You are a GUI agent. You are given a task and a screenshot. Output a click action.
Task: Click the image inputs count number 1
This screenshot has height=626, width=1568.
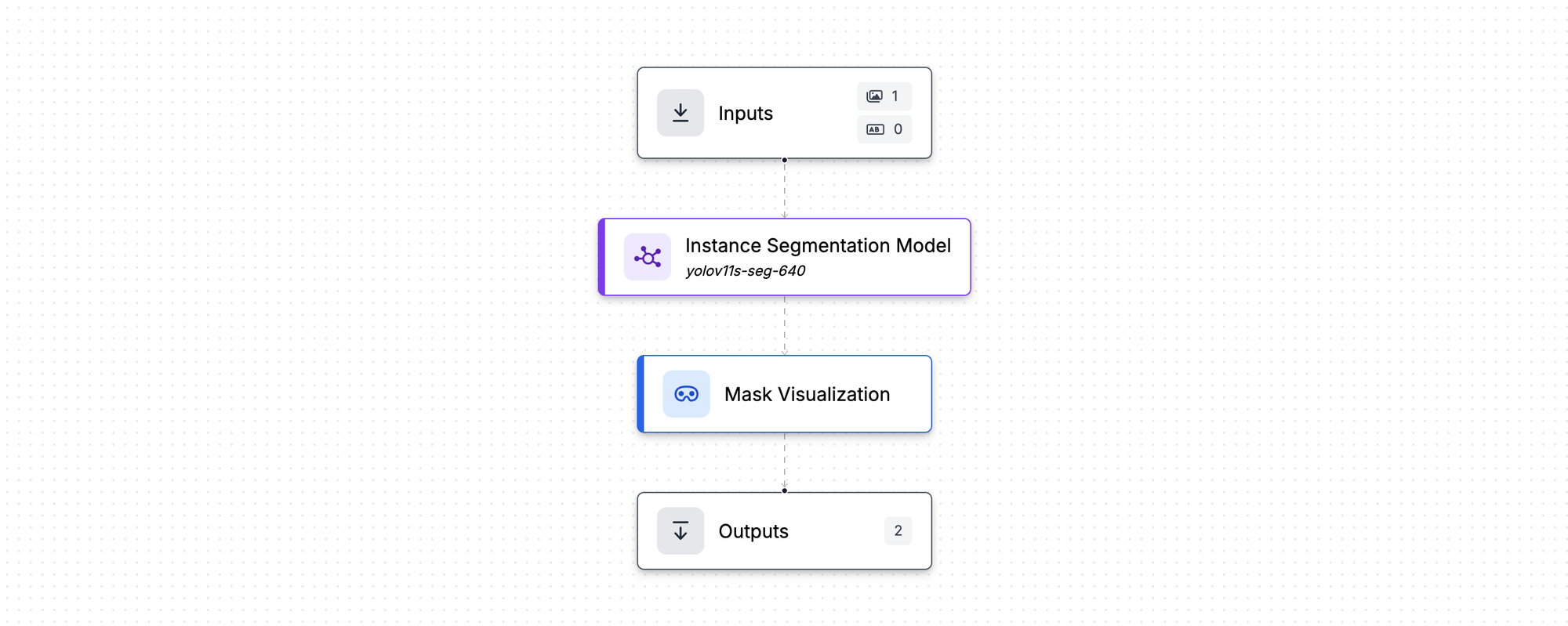[x=895, y=96]
